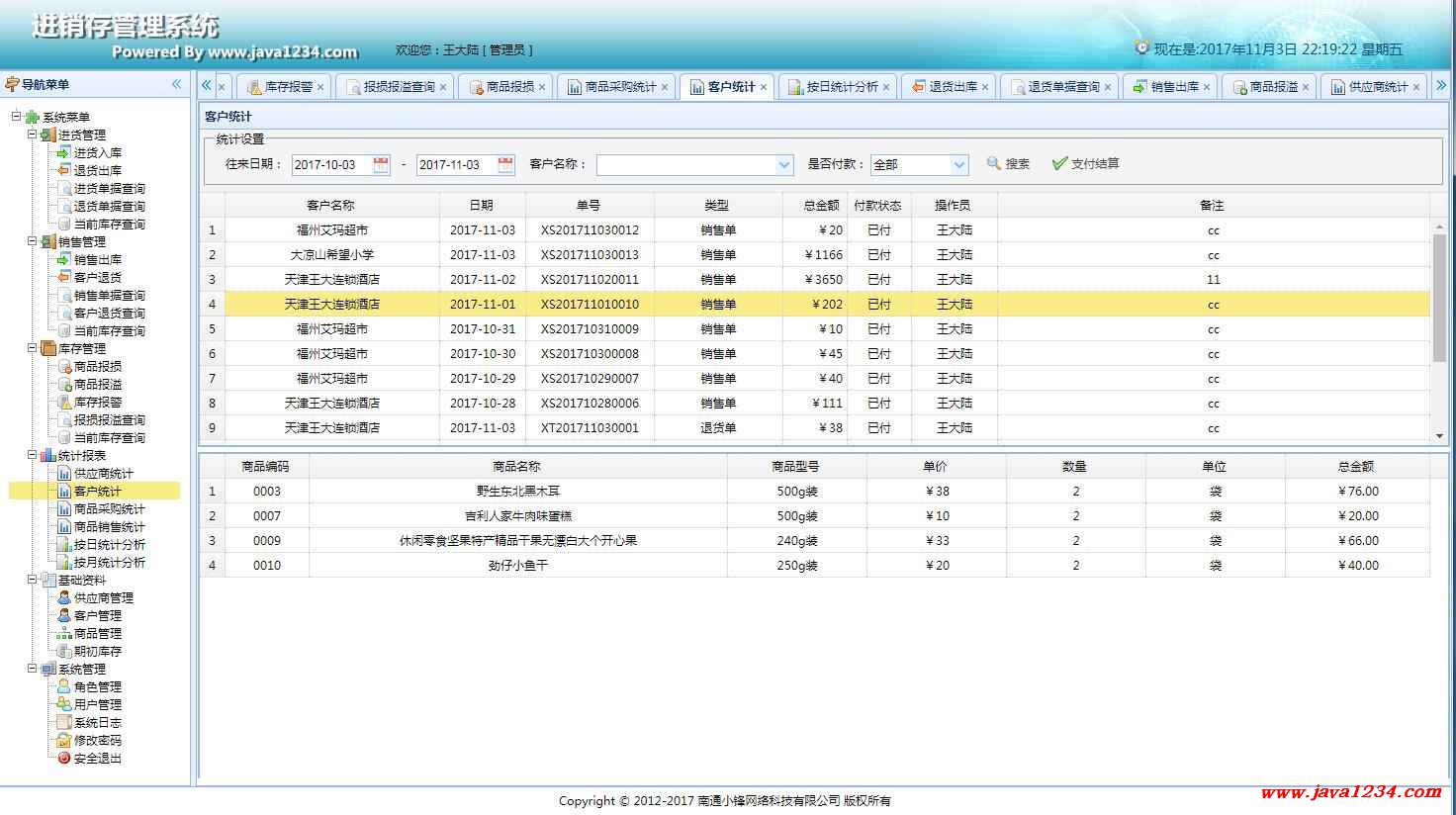The height and width of the screenshot is (815, 1456).
Task: Open the end date calendar picker
Action: pyautogui.click(x=505, y=165)
